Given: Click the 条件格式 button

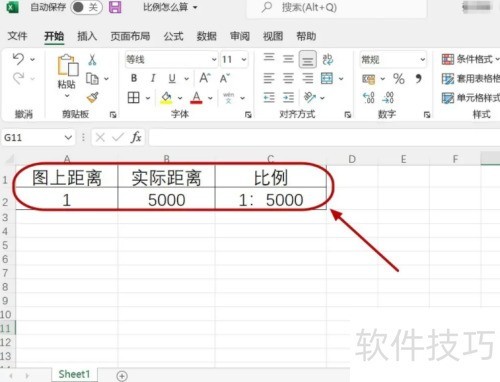Looking at the screenshot, I should click(x=470, y=59).
